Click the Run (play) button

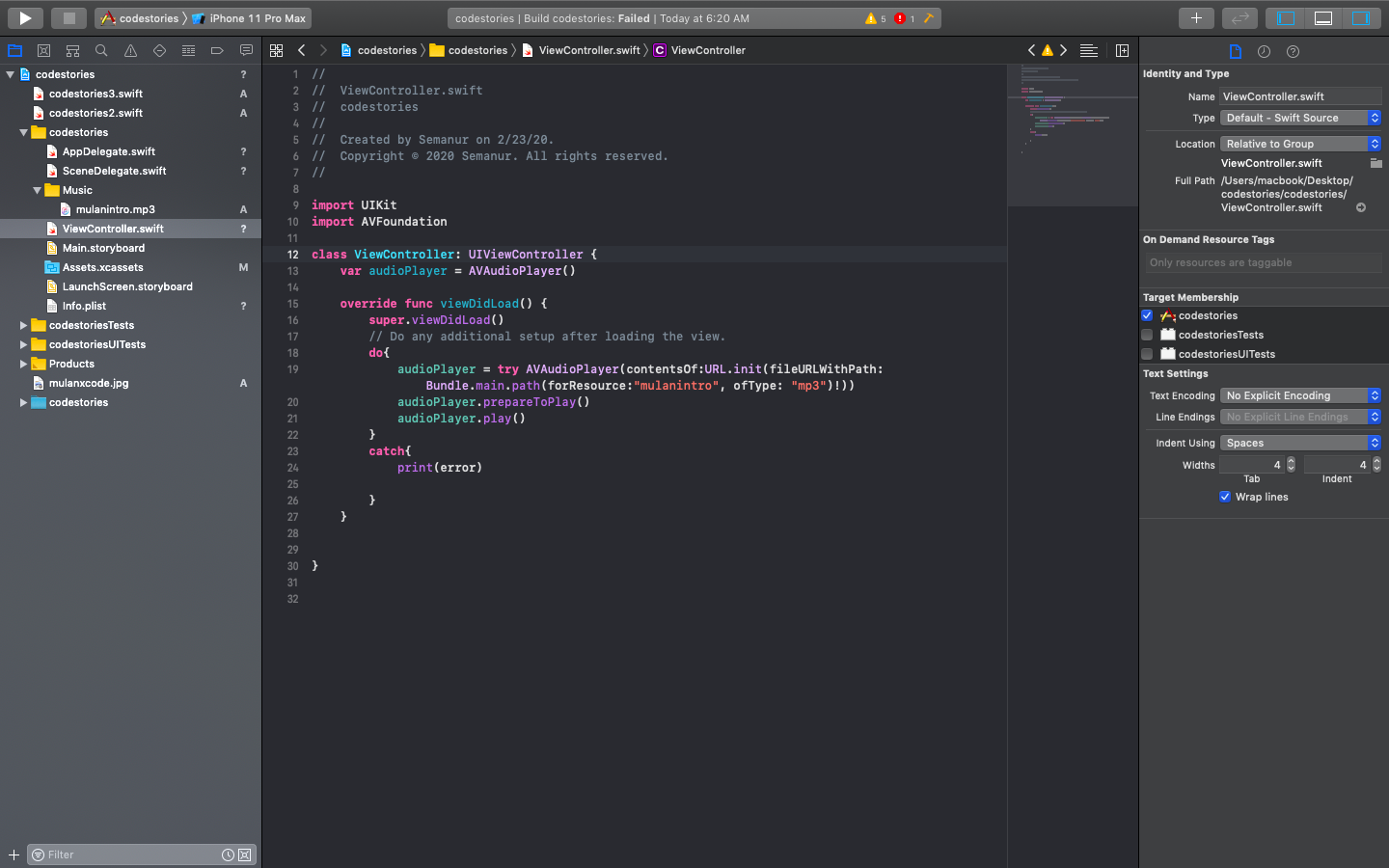(25, 17)
